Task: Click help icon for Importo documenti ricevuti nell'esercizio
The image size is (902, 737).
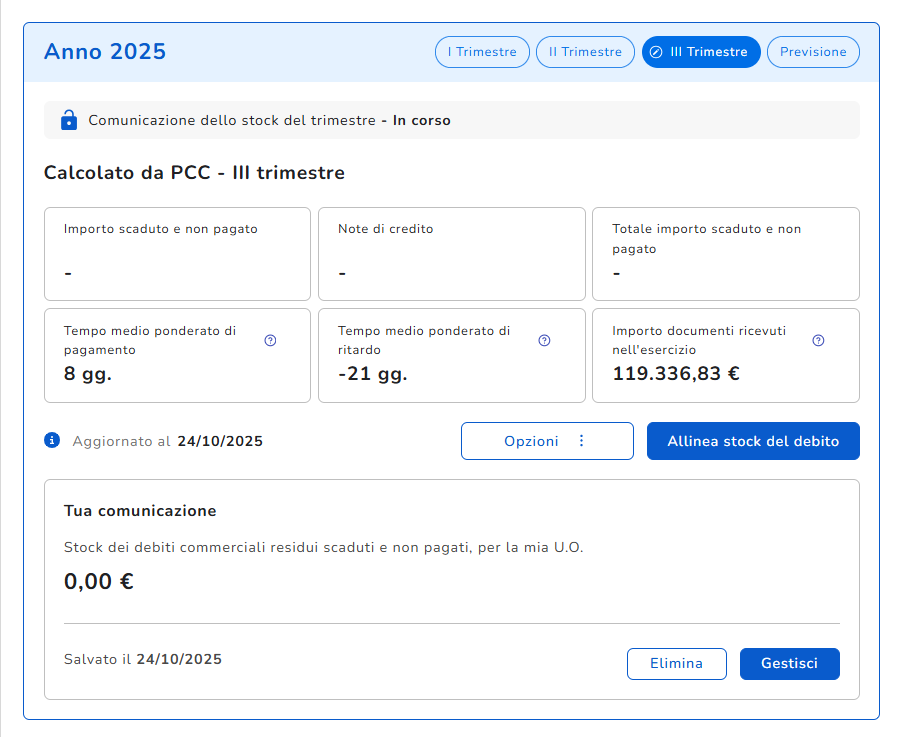Action: click(x=818, y=340)
